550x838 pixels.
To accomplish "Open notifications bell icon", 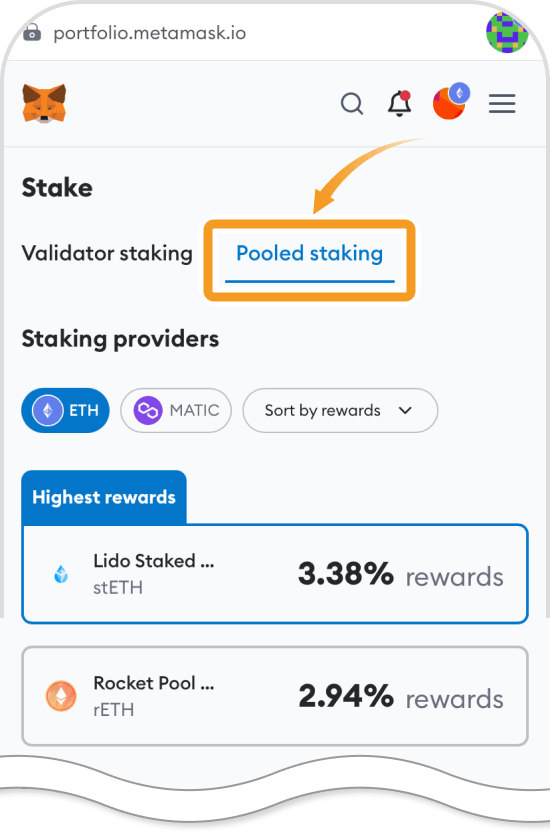I will pyautogui.click(x=400, y=103).
